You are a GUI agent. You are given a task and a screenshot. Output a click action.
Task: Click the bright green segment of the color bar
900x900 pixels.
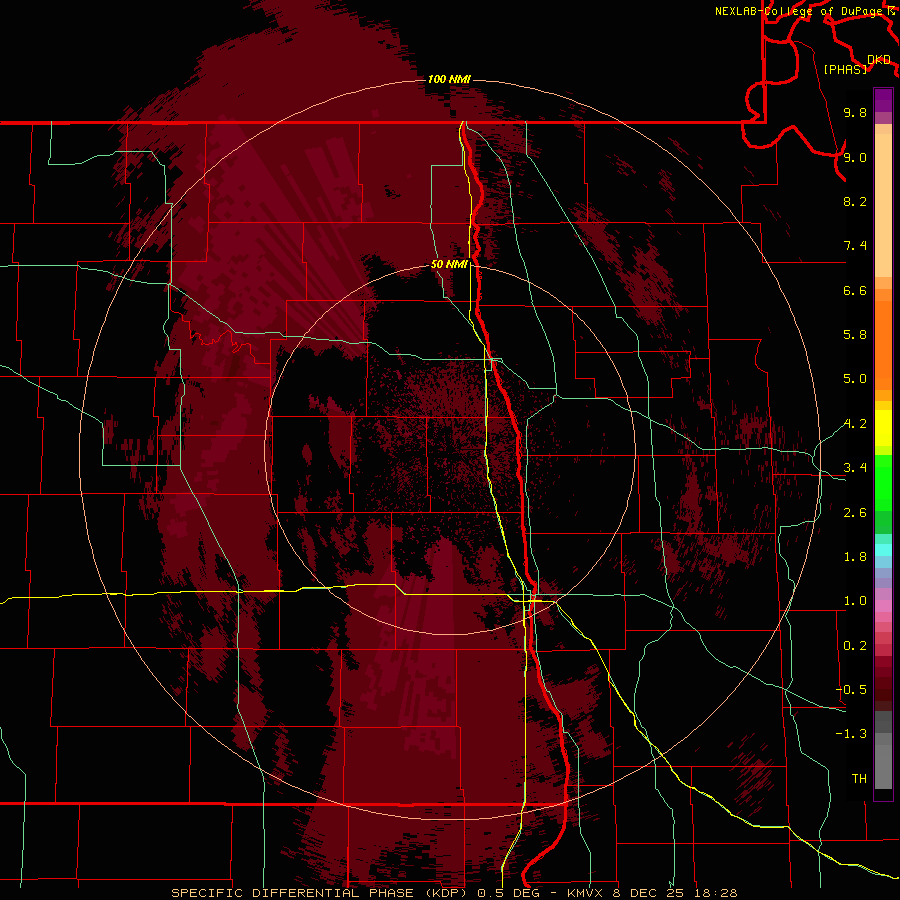pyautogui.click(x=883, y=482)
